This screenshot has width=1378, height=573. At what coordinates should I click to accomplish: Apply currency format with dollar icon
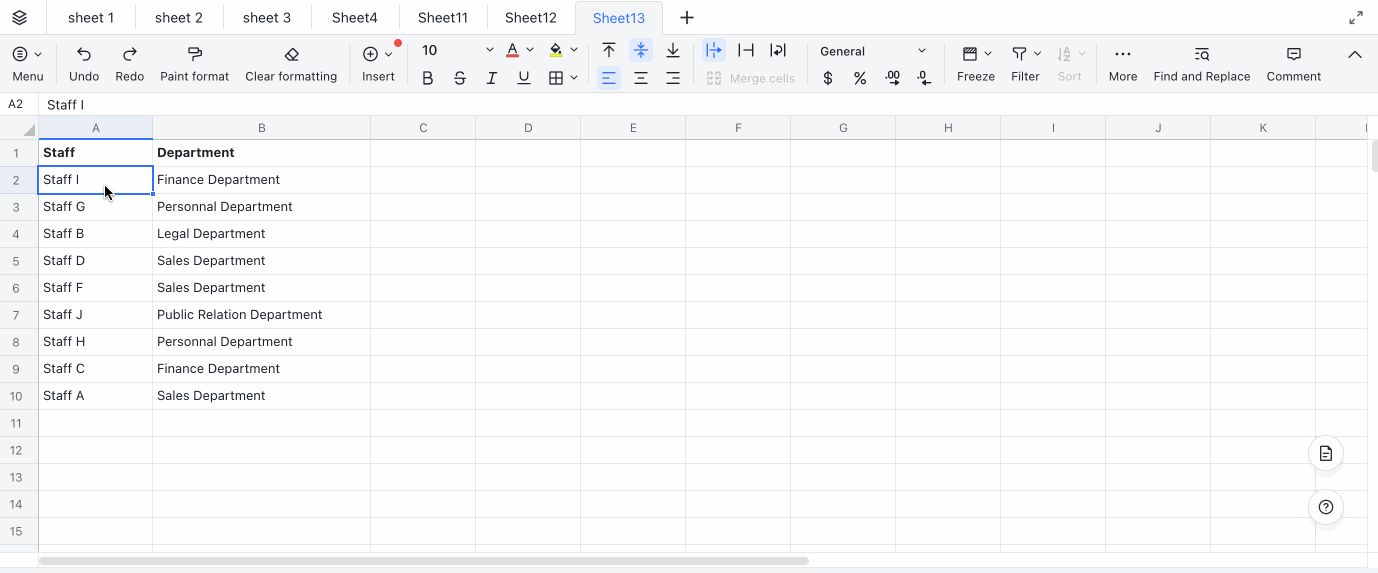[828, 78]
